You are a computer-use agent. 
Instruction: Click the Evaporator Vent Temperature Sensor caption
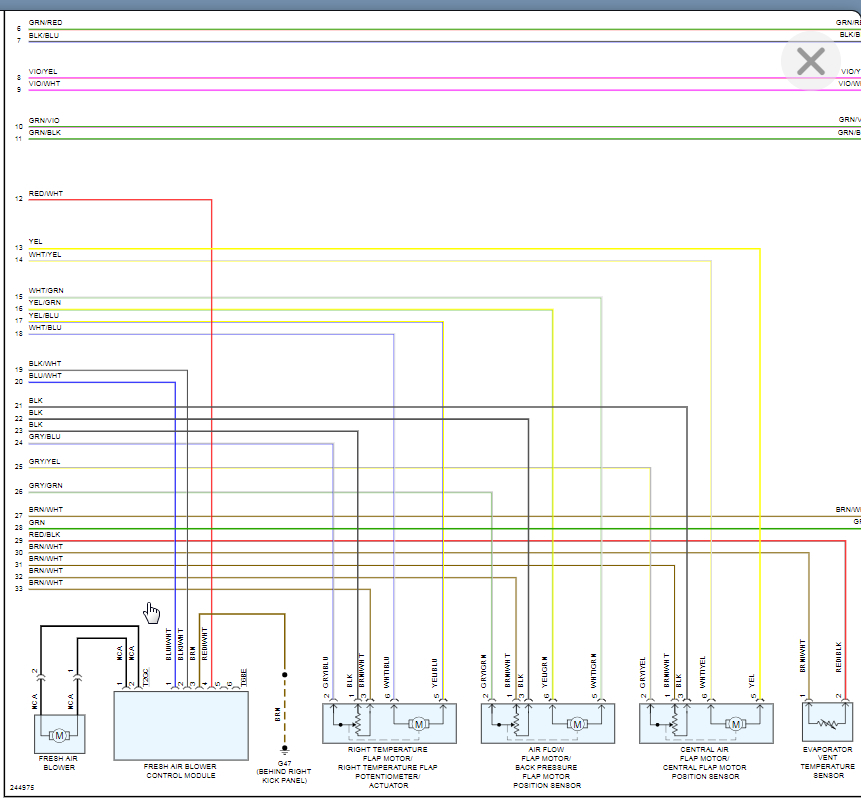pos(828,762)
